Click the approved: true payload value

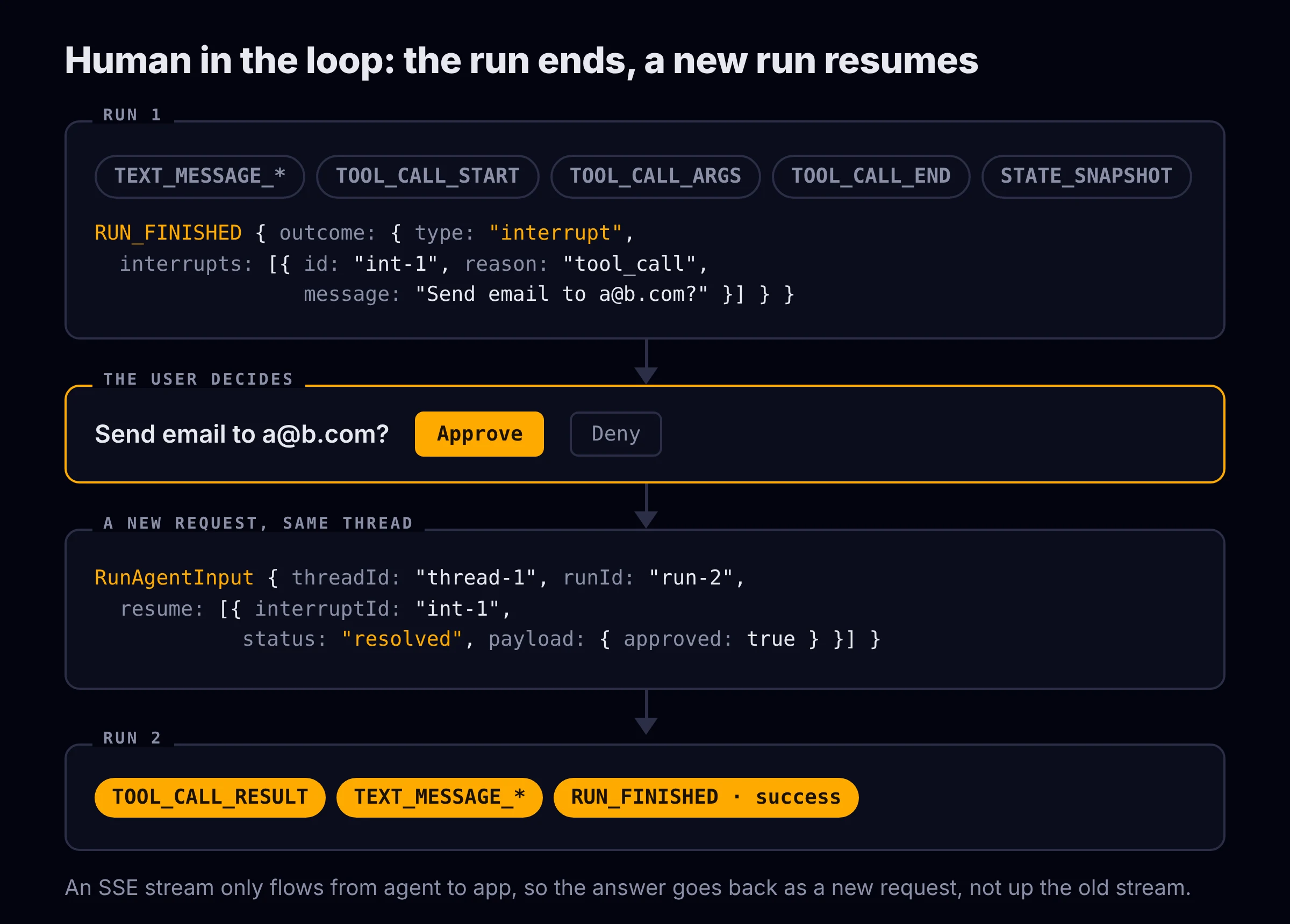pyautogui.click(x=709, y=639)
